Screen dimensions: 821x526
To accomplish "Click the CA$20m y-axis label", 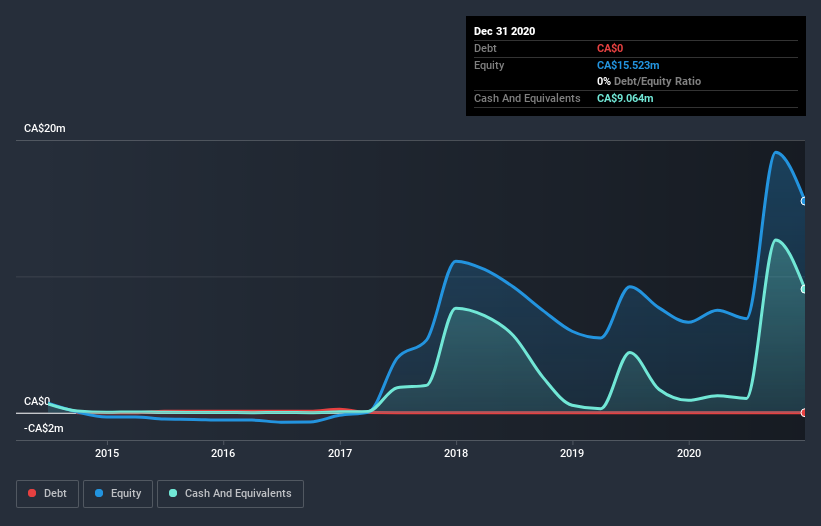I will tap(45, 128).
